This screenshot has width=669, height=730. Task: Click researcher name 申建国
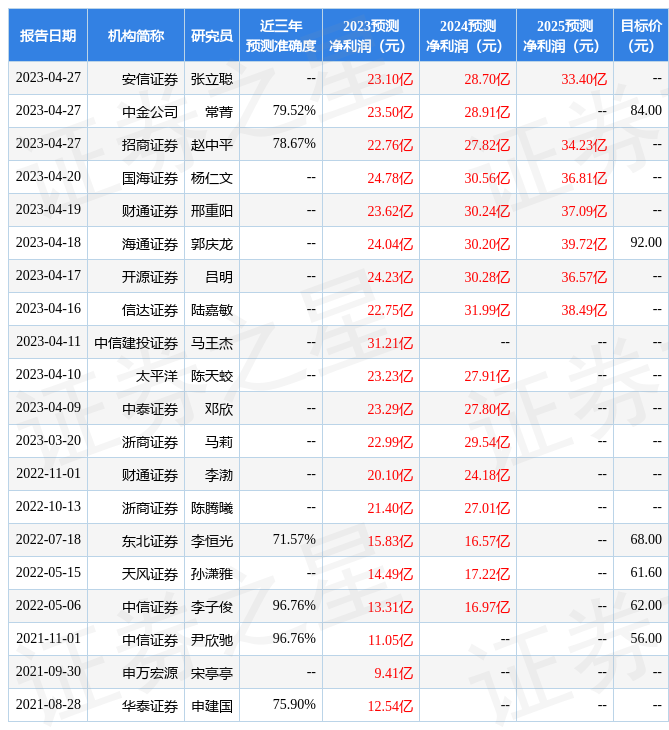pyautogui.click(x=212, y=706)
